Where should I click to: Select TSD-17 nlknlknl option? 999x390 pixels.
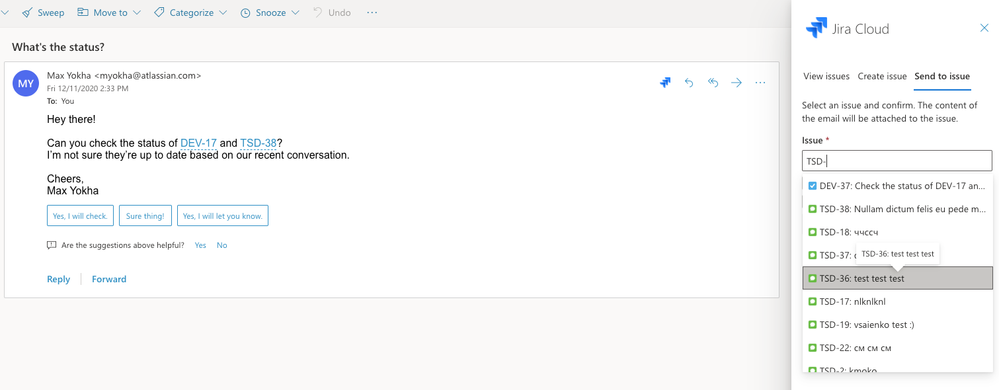click(x=896, y=301)
